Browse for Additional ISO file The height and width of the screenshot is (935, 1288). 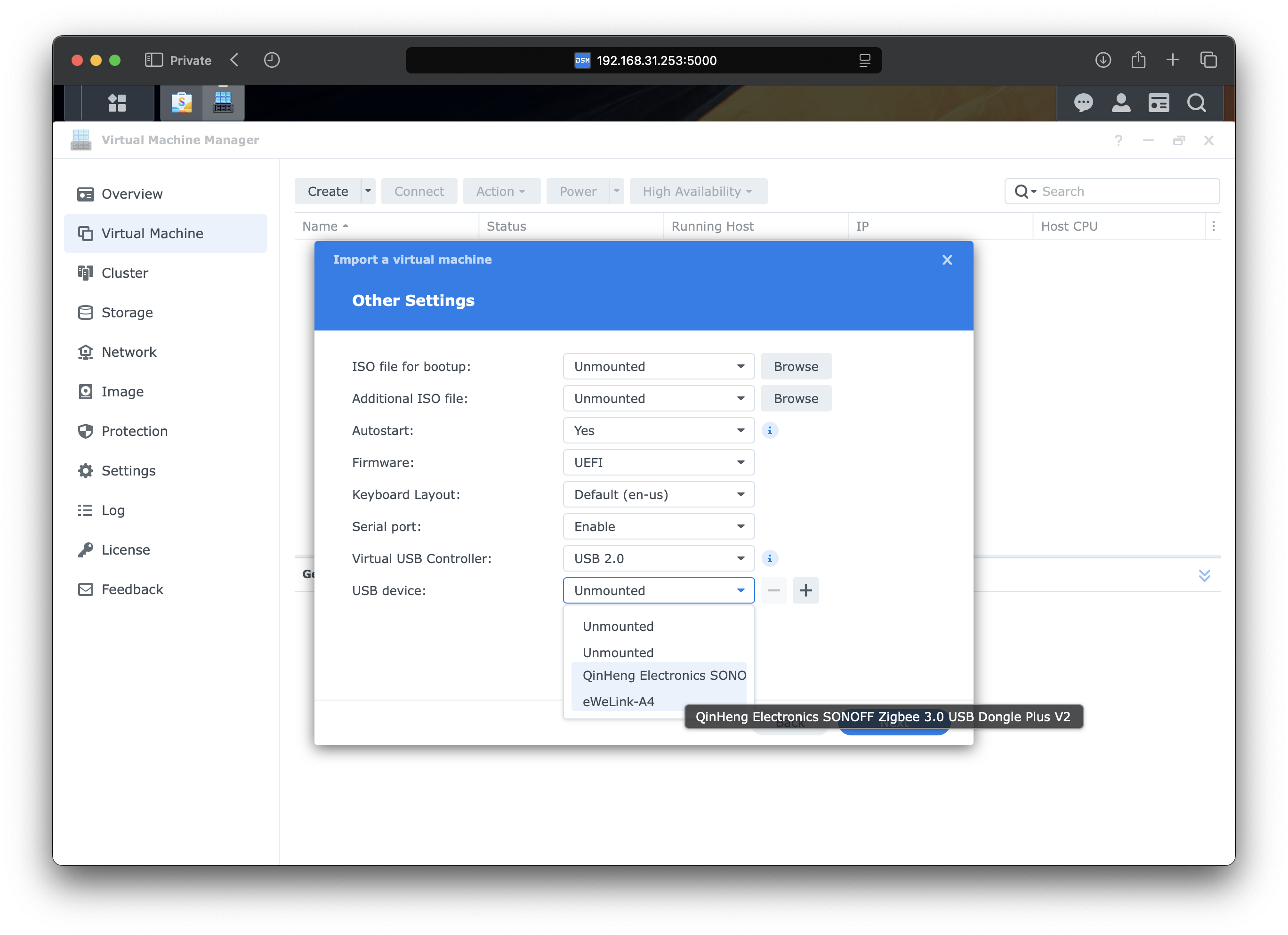796,399
